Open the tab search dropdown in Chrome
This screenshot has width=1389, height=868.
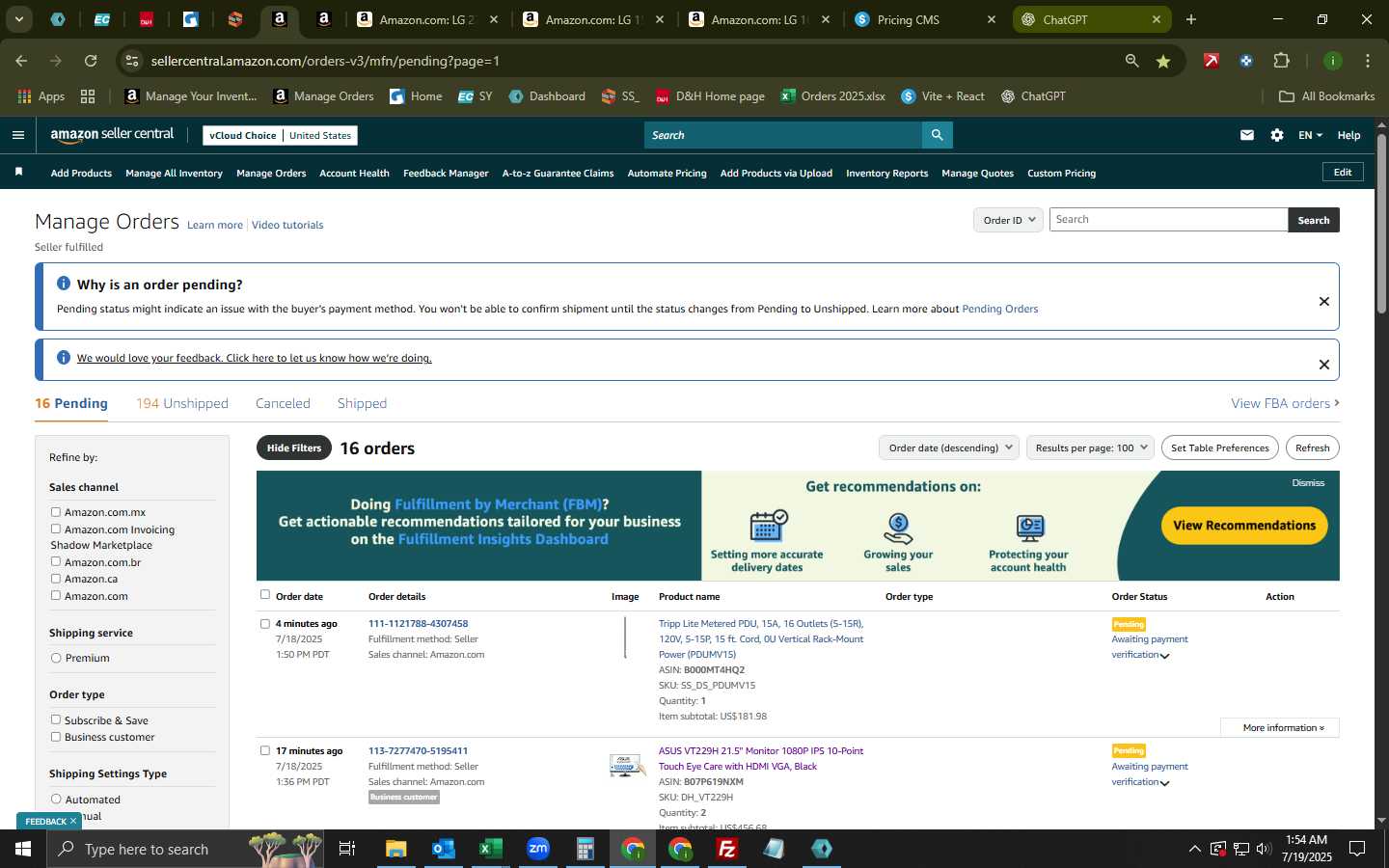tap(18, 19)
